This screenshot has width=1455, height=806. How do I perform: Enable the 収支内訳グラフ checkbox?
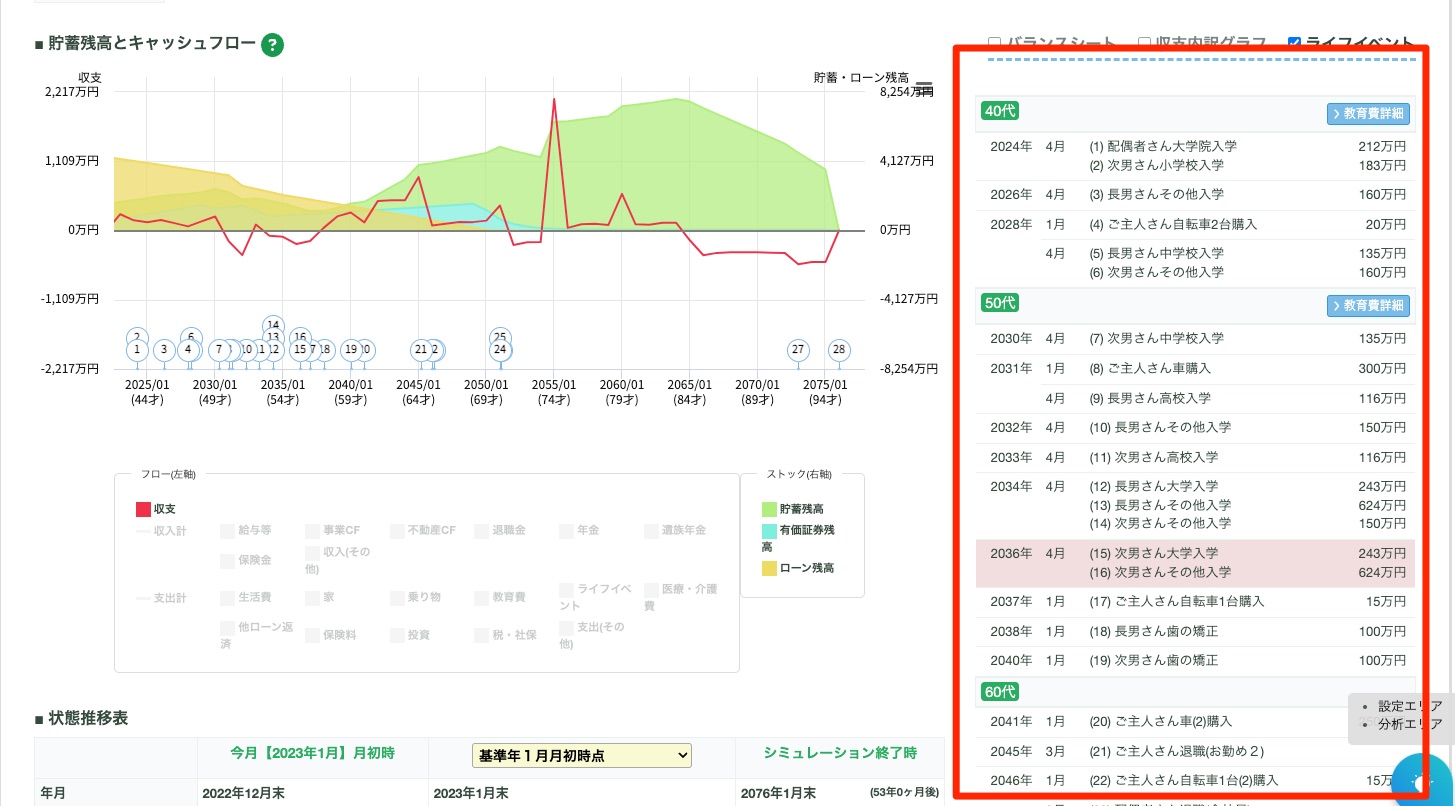[1145, 43]
